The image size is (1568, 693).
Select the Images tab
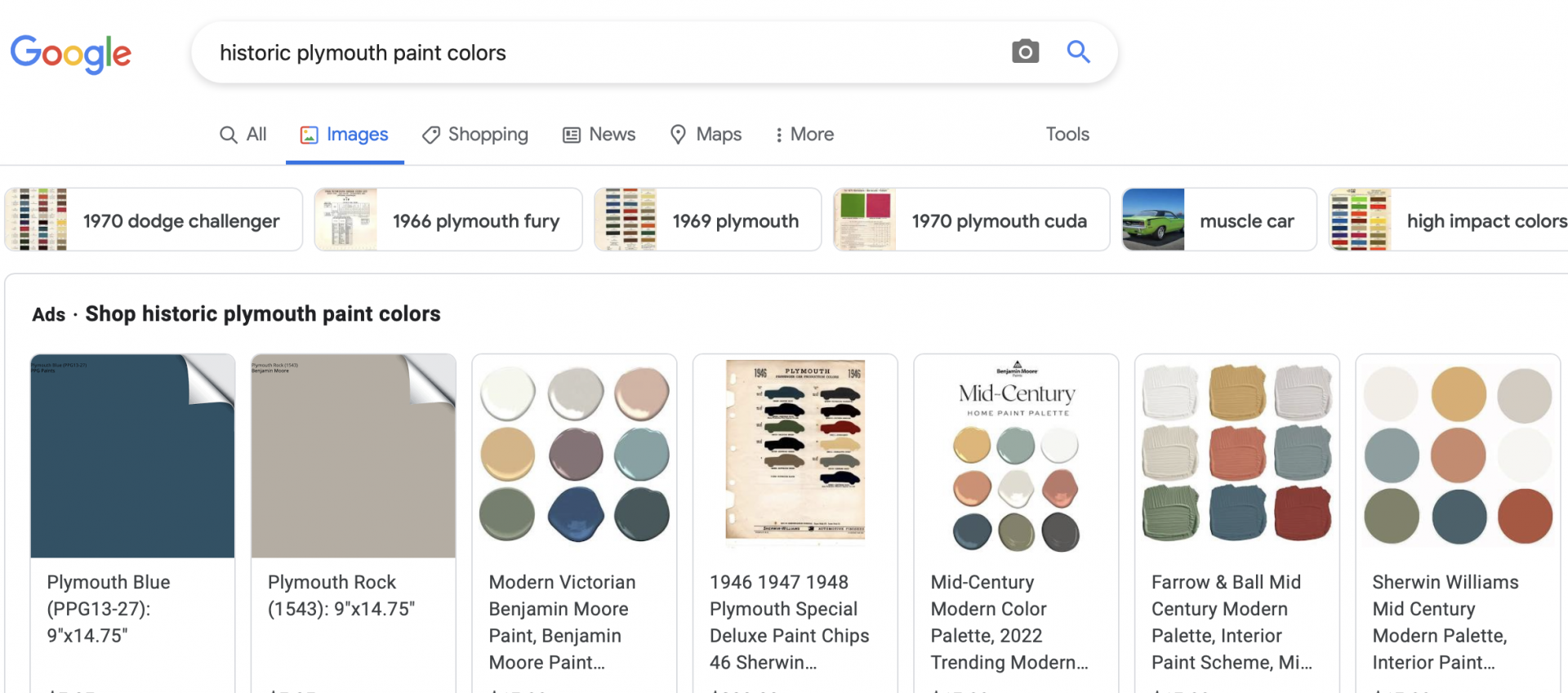345,135
